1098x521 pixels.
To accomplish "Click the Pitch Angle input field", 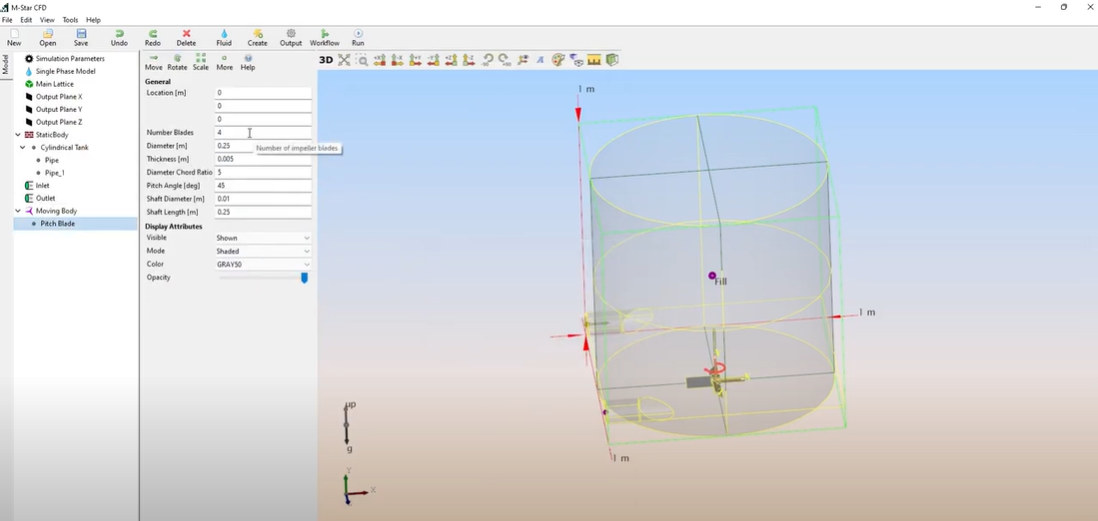I will tap(263, 185).
